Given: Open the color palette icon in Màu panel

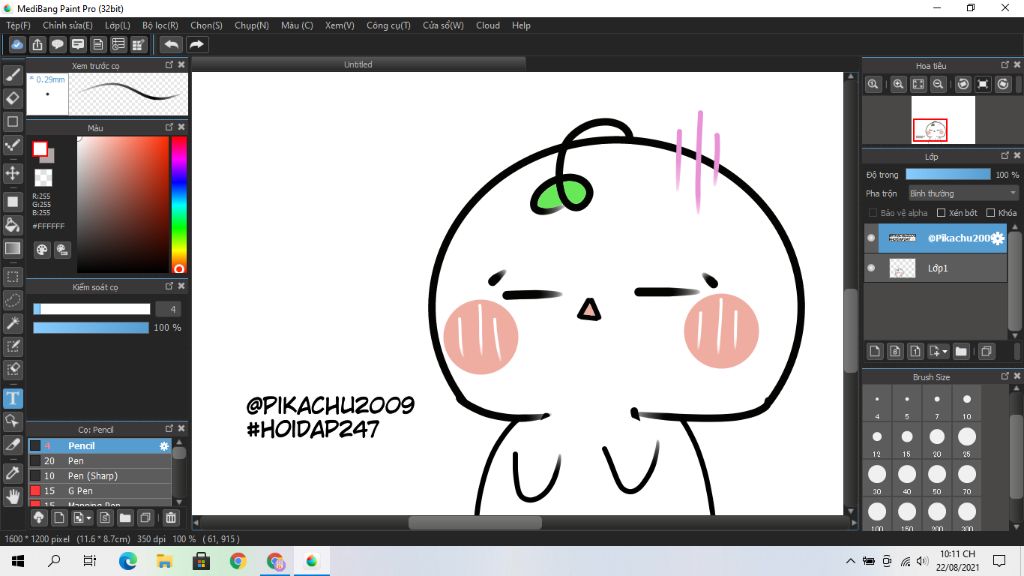Looking at the screenshot, I should click(42, 249).
